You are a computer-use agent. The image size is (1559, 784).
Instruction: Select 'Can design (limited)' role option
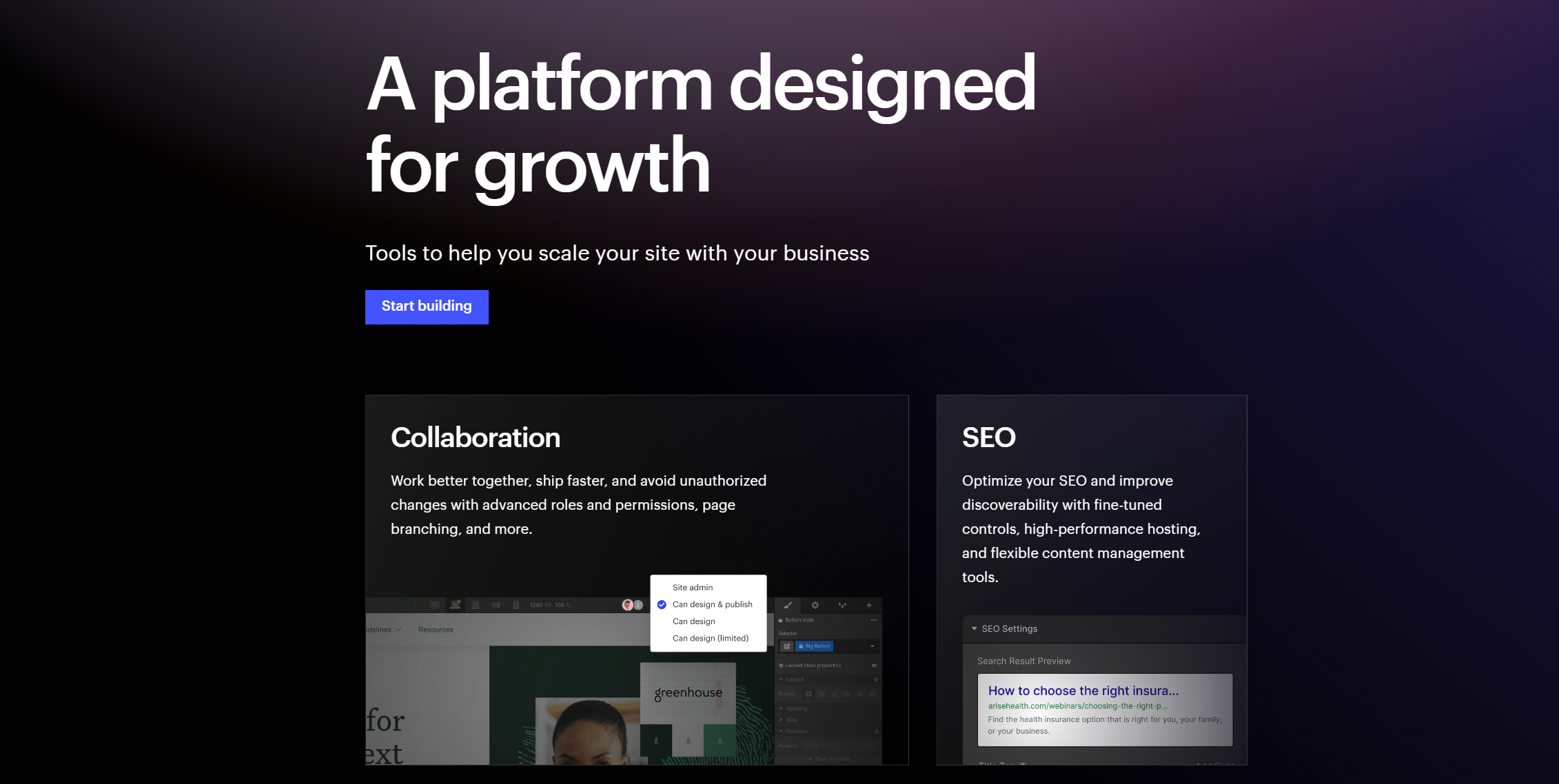pyautogui.click(x=710, y=638)
